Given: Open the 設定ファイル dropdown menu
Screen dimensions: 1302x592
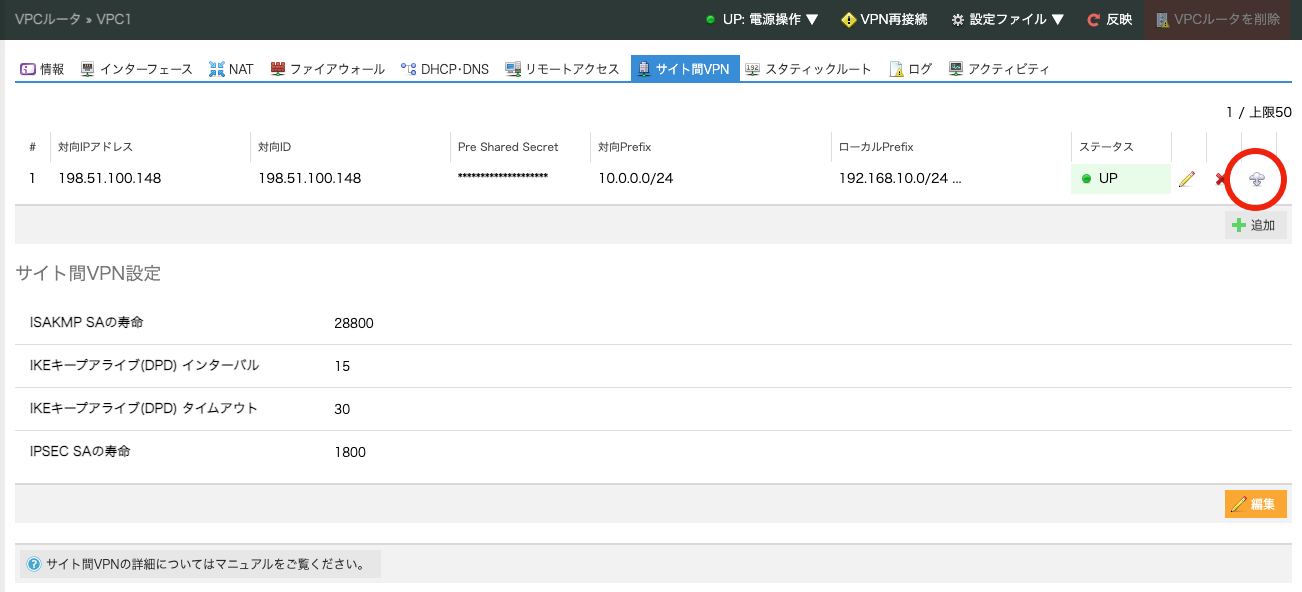Looking at the screenshot, I should pyautogui.click(x=1006, y=19).
